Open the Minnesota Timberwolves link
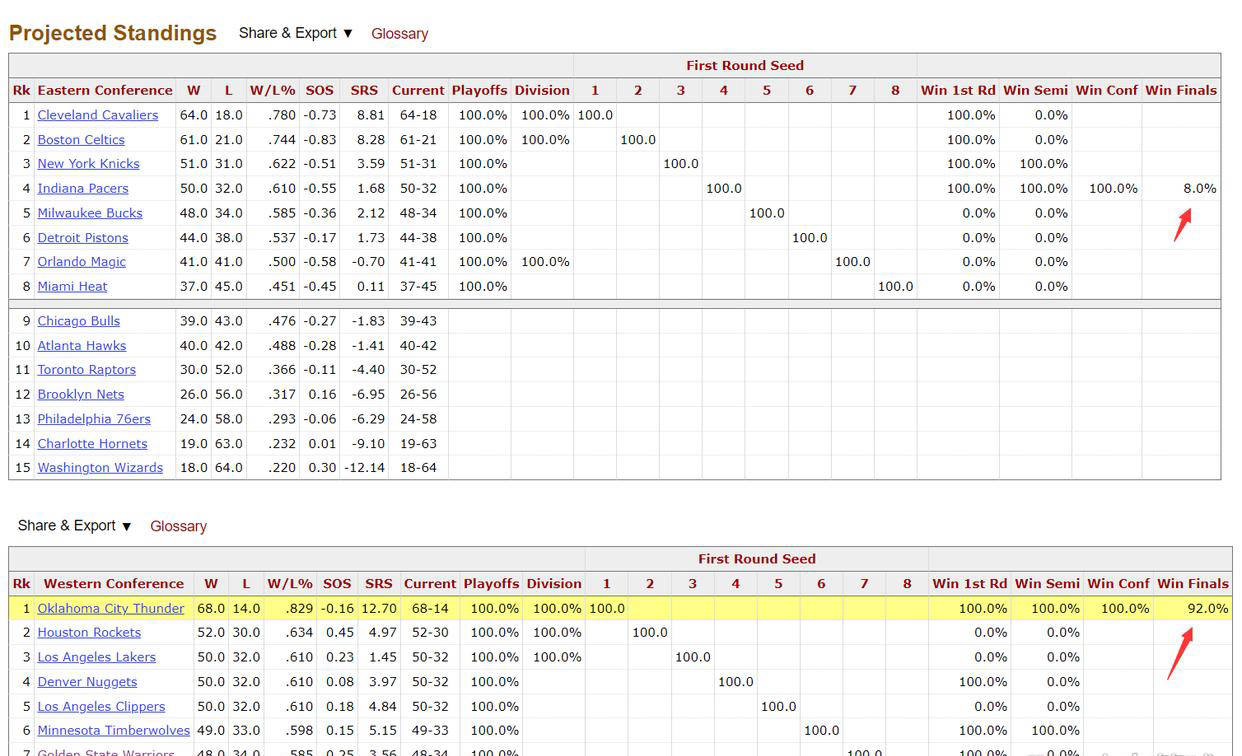This screenshot has height=756, width=1242. (114, 730)
